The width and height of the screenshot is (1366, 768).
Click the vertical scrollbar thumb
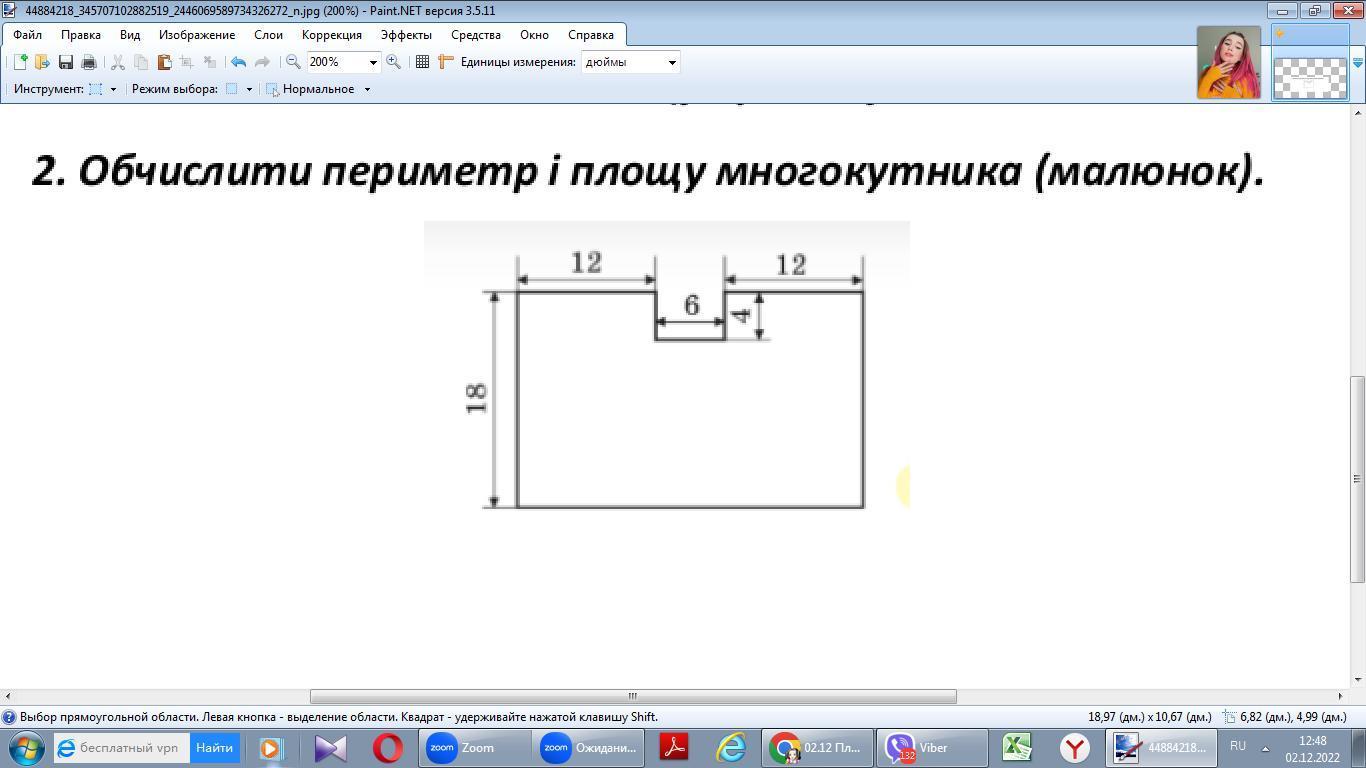1358,479
